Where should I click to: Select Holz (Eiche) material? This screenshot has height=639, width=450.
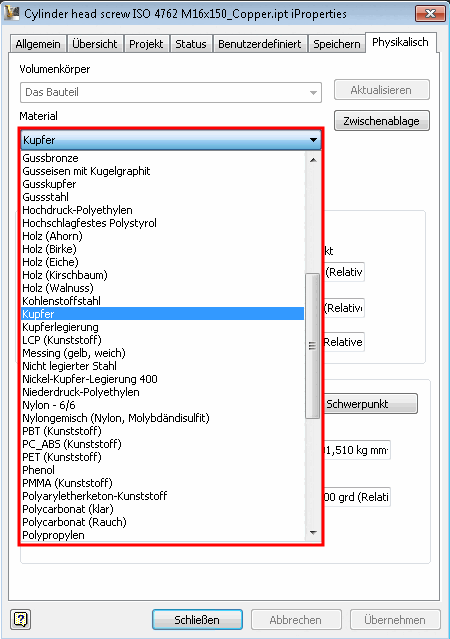coord(163,262)
